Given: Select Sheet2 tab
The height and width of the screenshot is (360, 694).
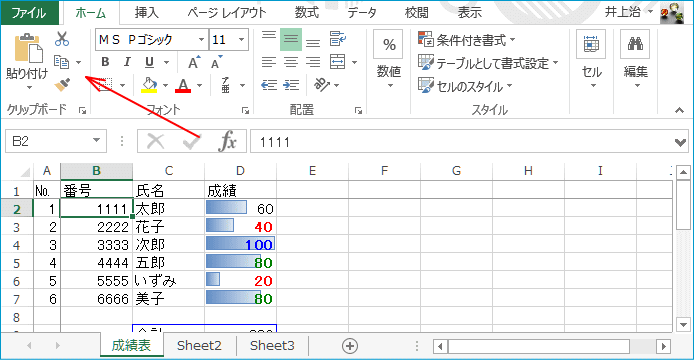Looking at the screenshot, I should pyautogui.click(x=199, y=345).
